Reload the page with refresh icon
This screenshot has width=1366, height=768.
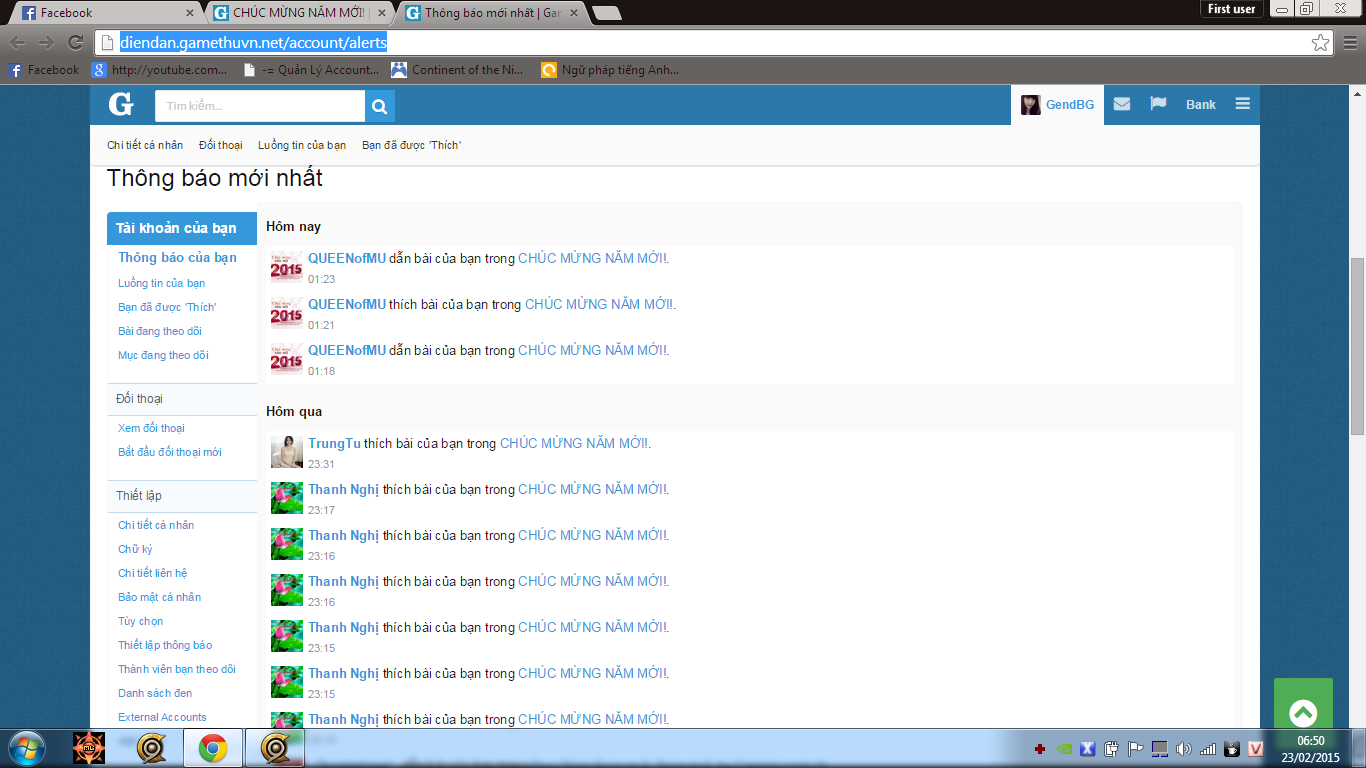(75, 43)
